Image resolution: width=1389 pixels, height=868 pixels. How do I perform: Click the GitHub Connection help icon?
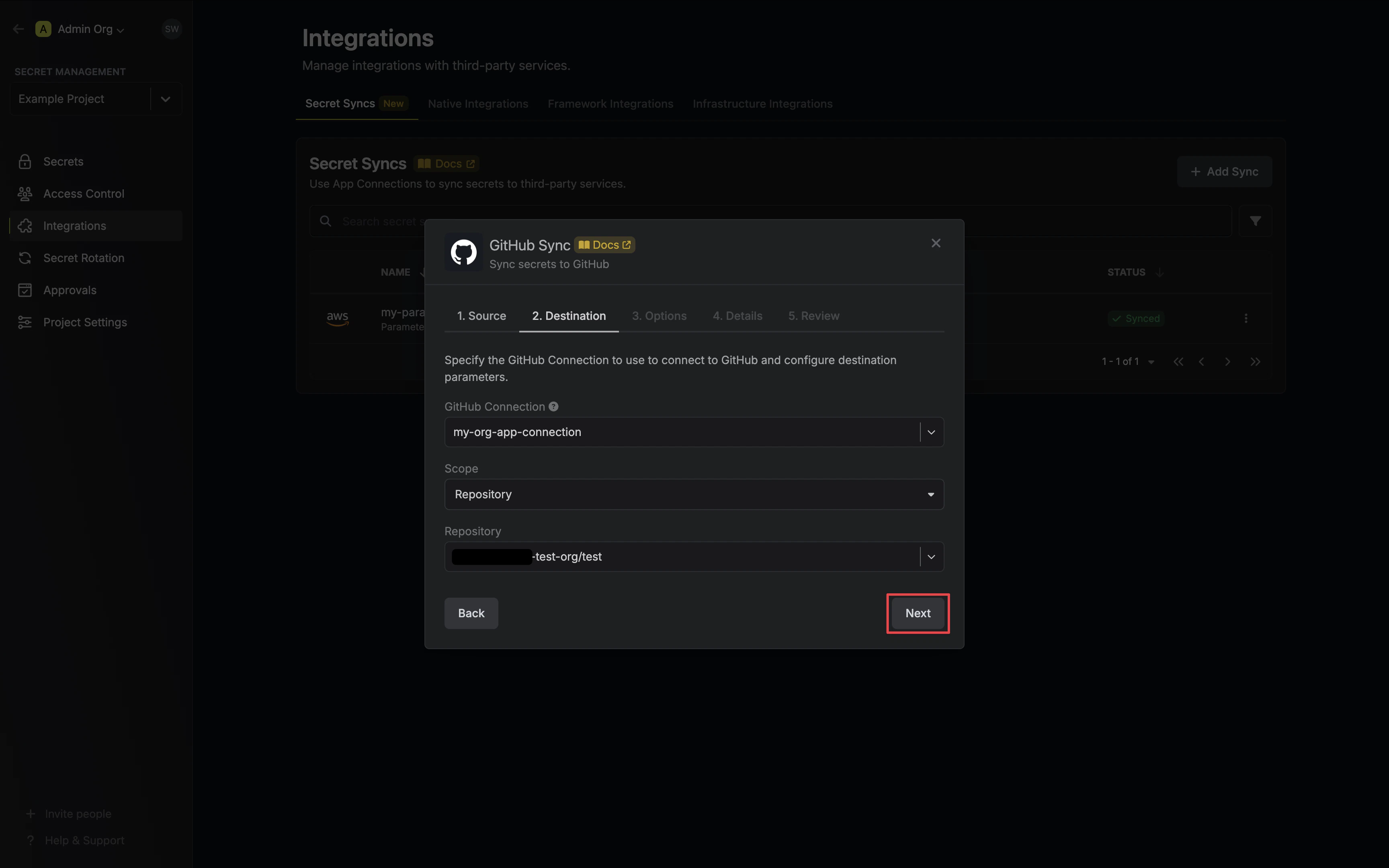[x=553, y=406]
